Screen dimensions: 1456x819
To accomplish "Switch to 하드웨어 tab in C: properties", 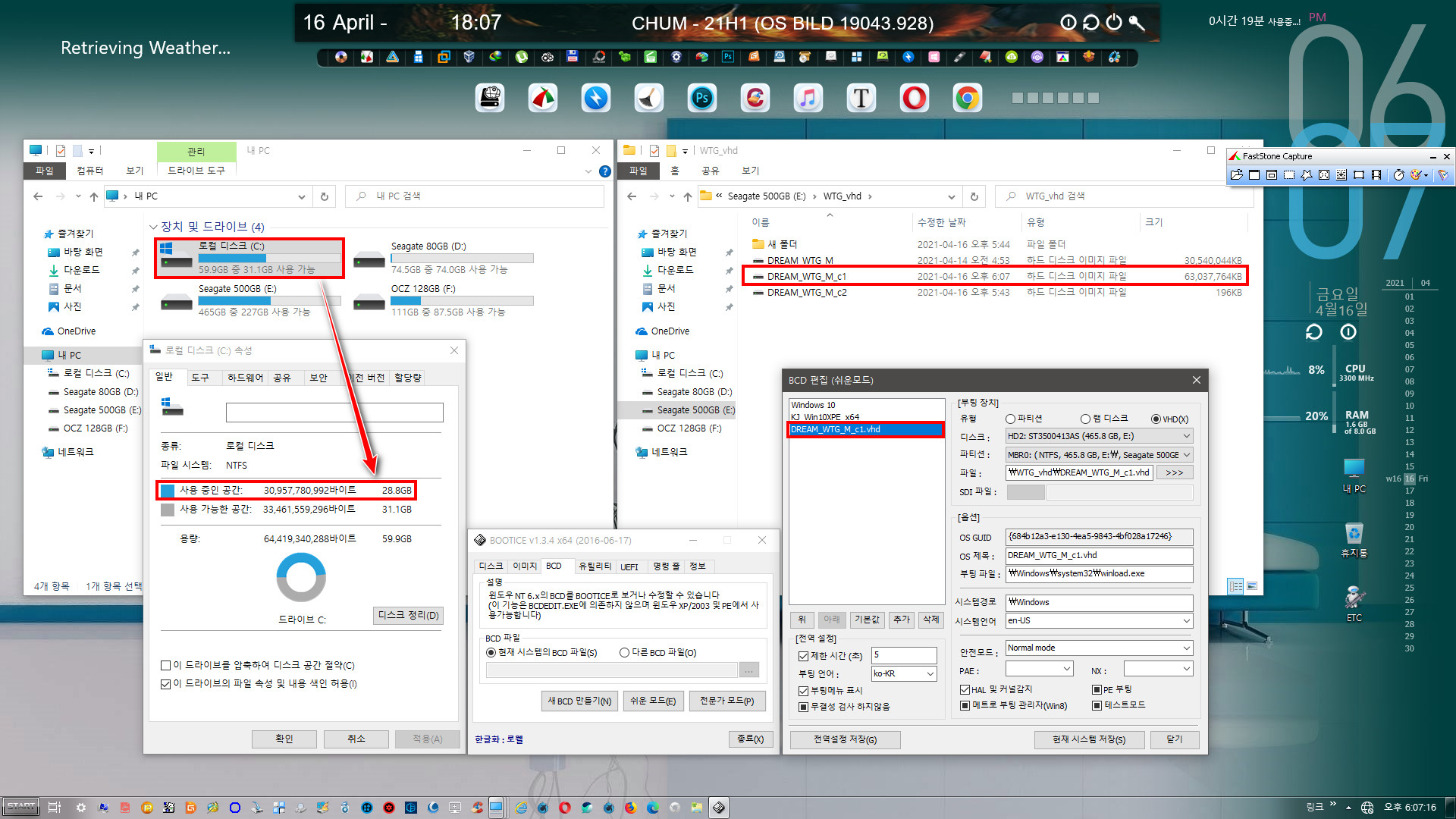I will [x=245, y=378].
